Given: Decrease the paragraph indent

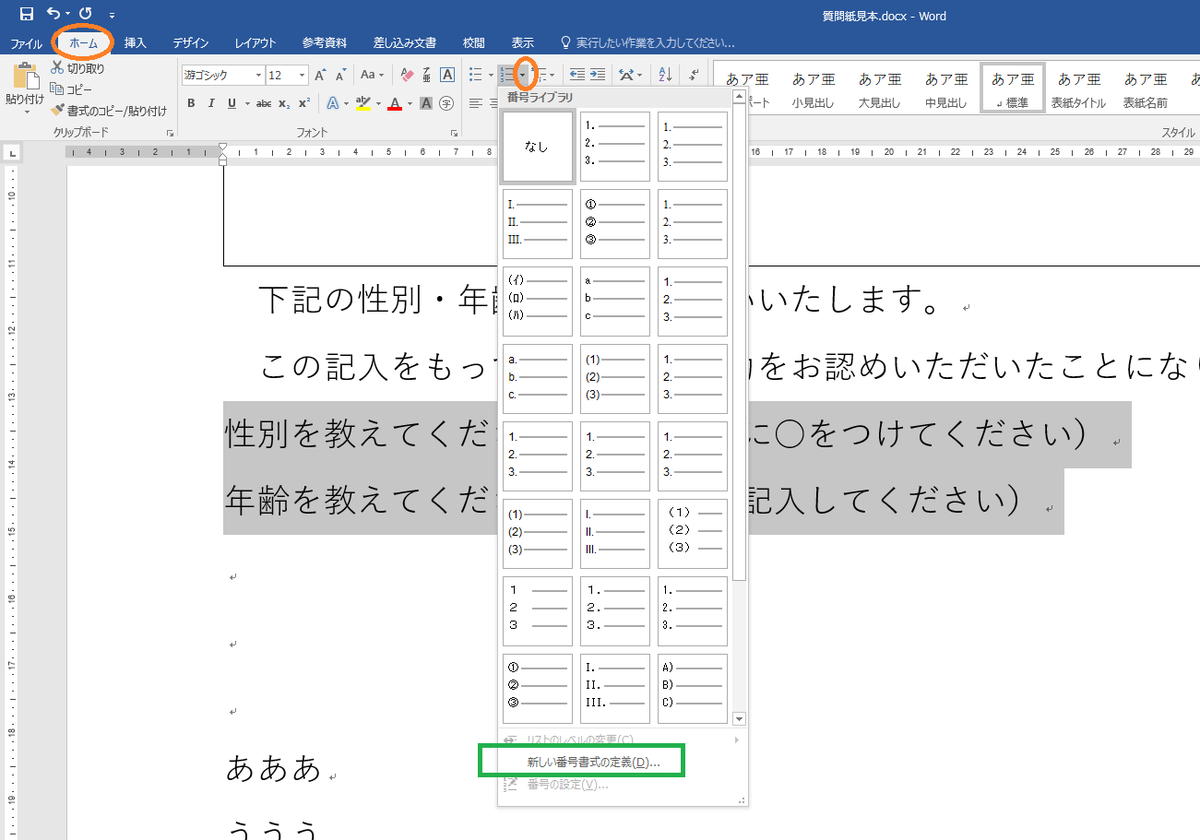Looking at the screenshot, I should click(577, 75).
